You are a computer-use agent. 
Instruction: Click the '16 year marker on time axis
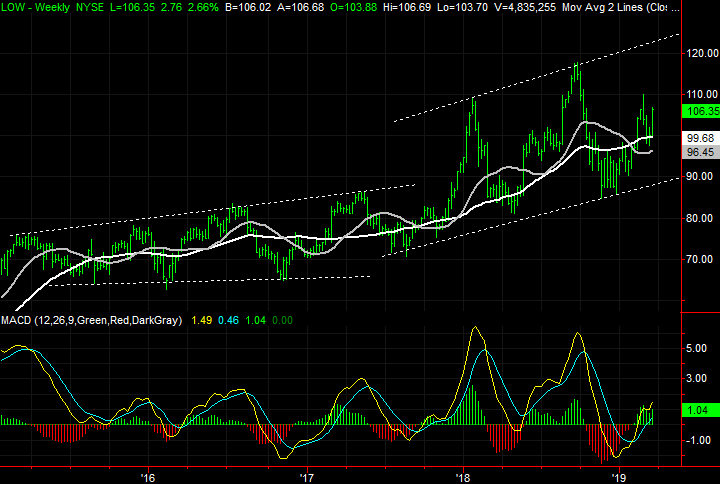(x=149, y=476)
